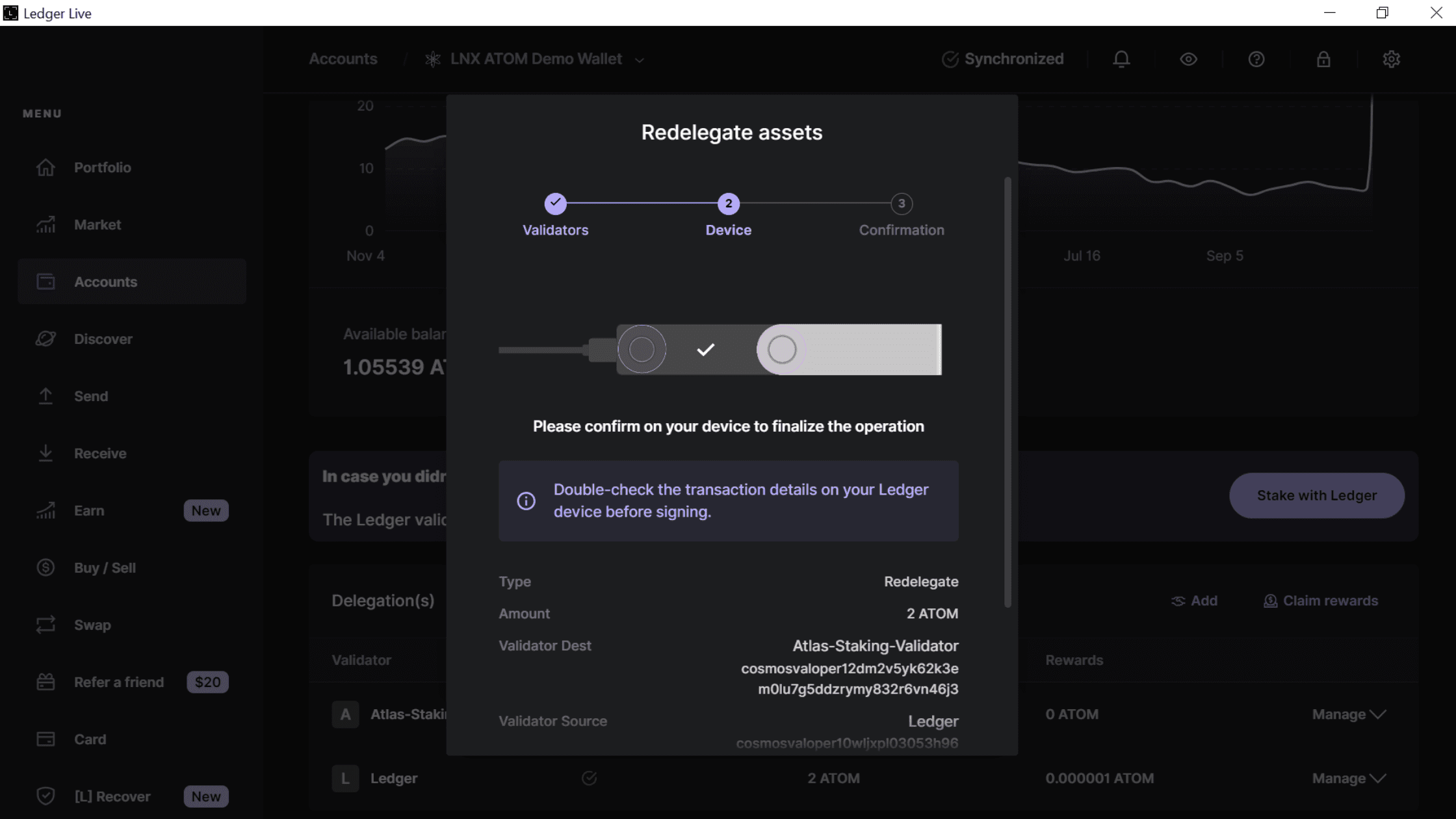1456x819 pixels.
Task: Toggle the eye icon to hide balances
Action: (1188, 59)
